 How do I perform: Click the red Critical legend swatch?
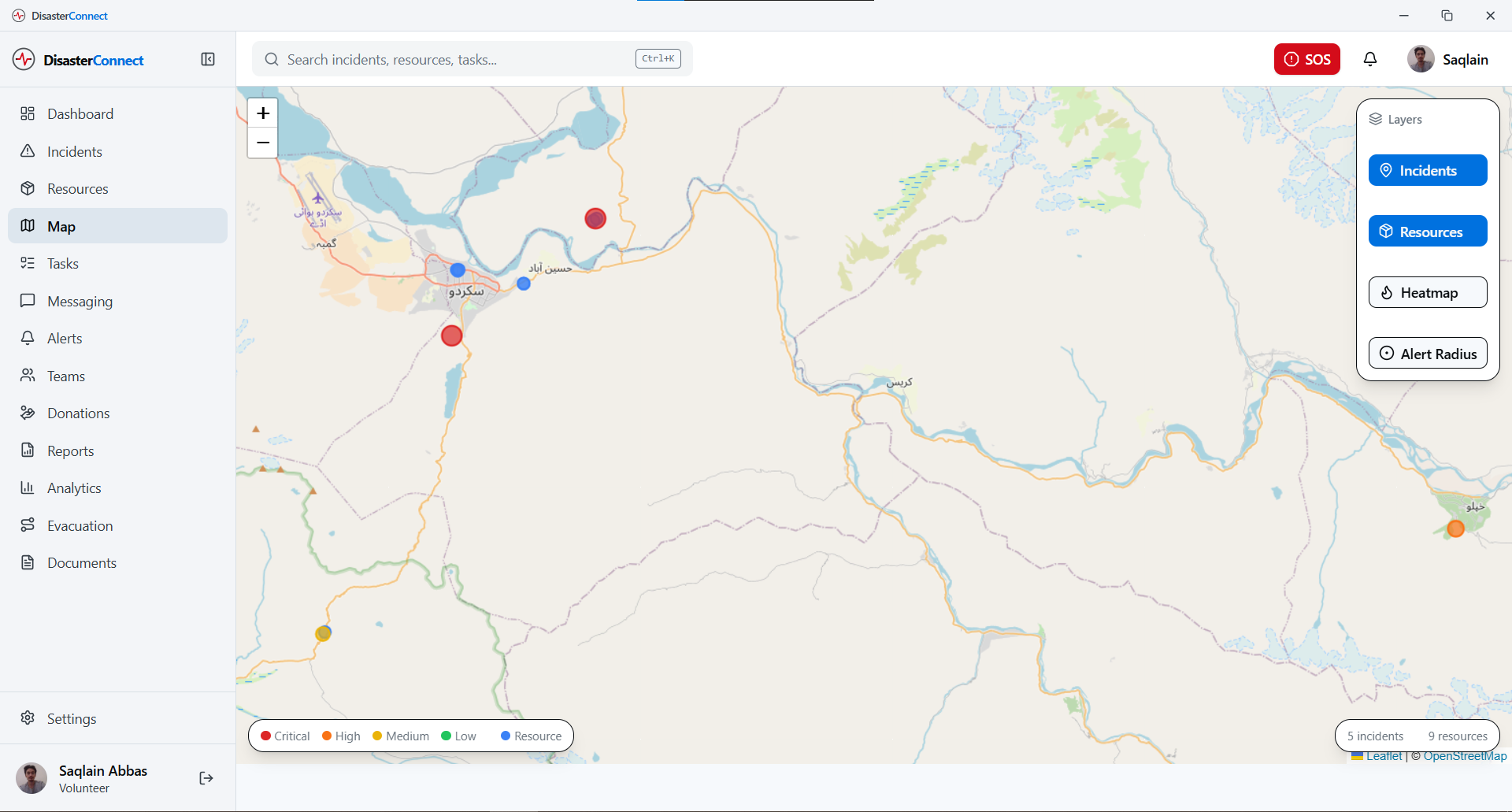pos(265,736)
